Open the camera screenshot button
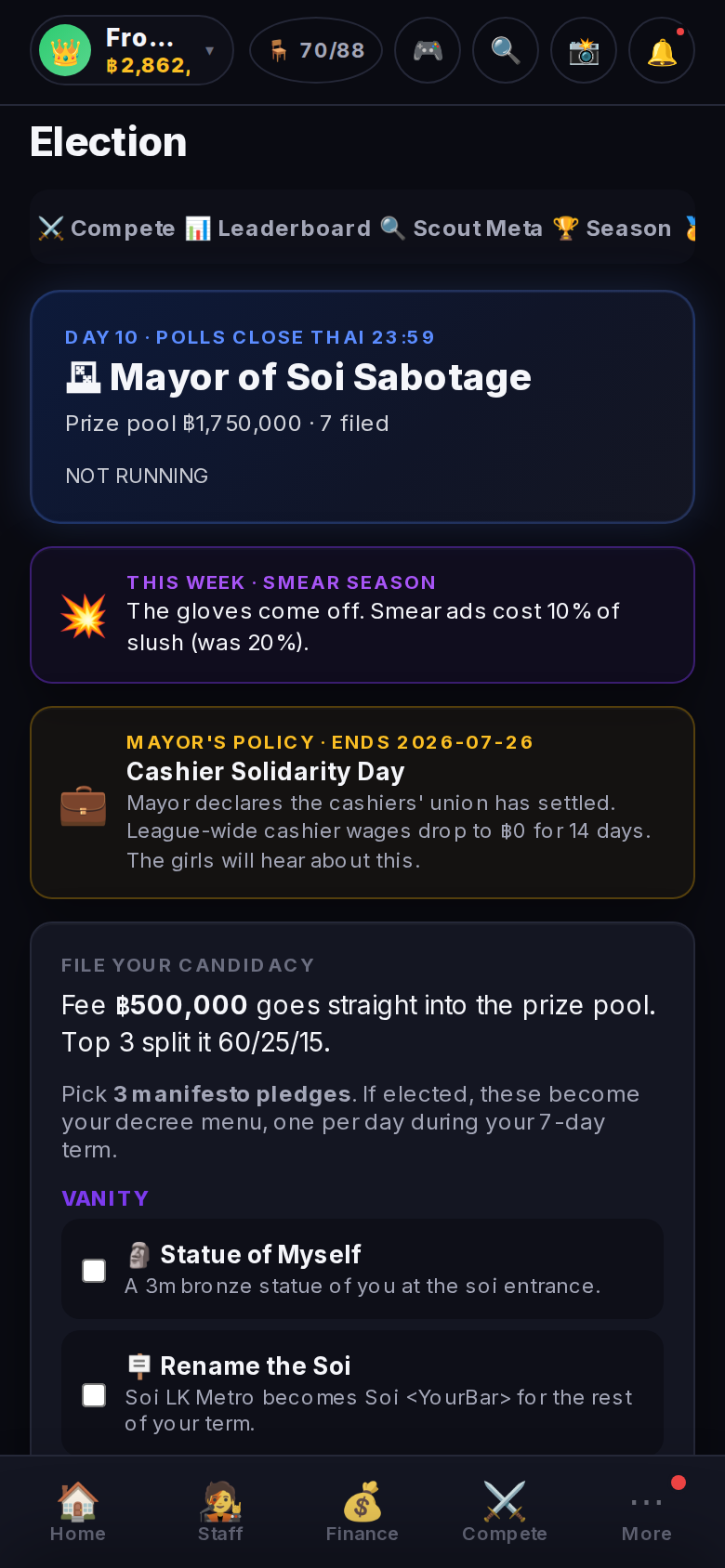 tap(584, 50)
